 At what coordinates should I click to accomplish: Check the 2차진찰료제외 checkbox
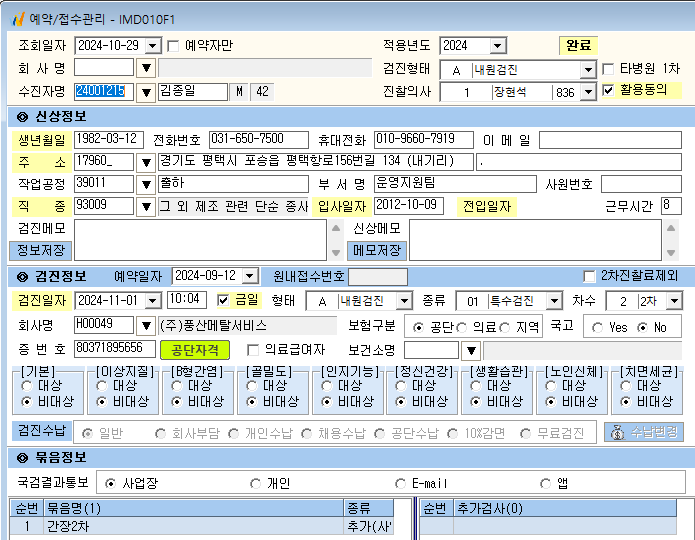click(589, 276)
